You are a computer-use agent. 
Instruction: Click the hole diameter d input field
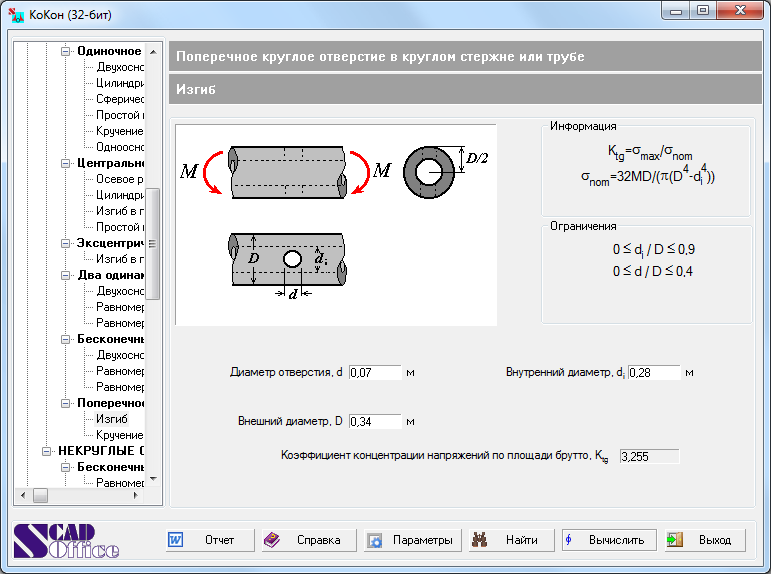point(375,372)
